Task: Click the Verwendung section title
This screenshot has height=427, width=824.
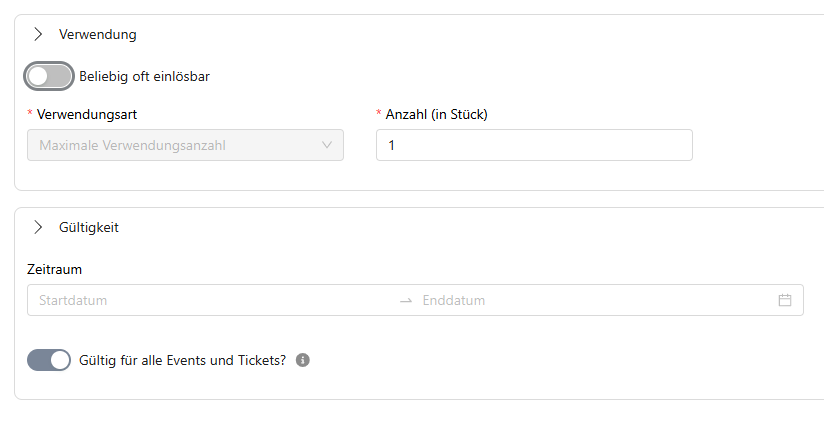Action: 98,34
